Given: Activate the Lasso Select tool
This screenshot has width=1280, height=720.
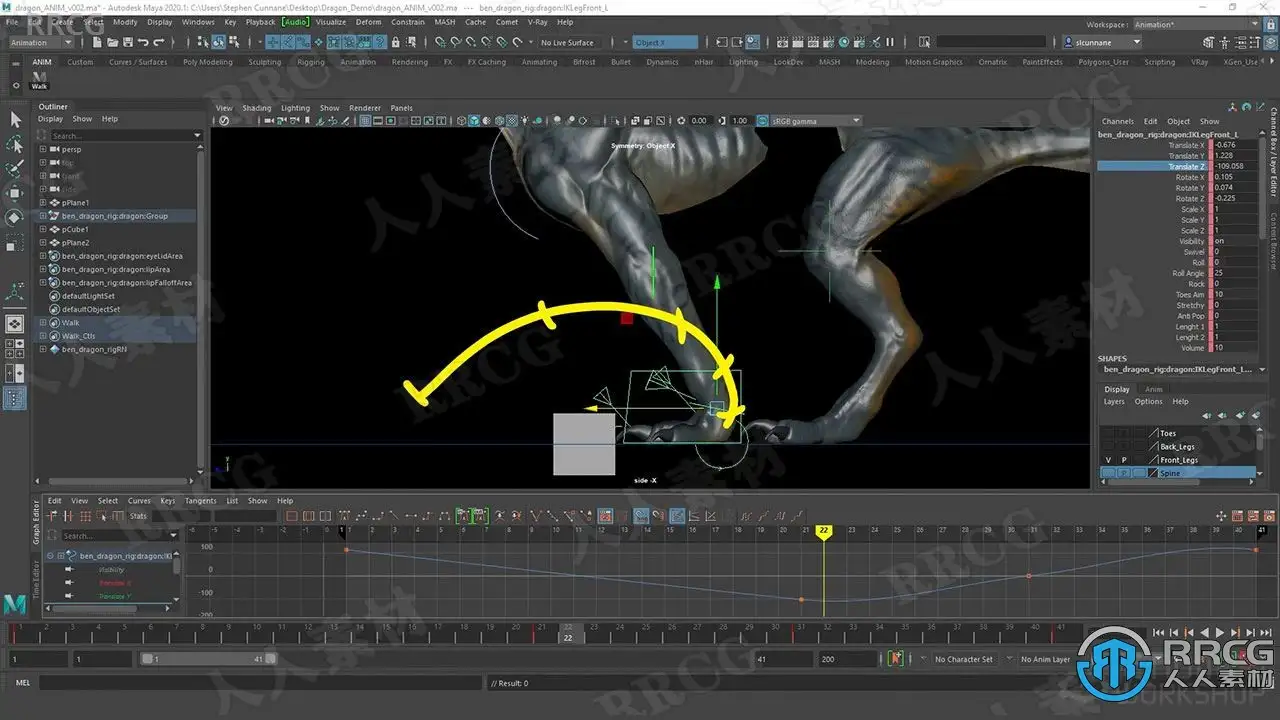Looking at the screenshot, I should (x=15, y=144).
